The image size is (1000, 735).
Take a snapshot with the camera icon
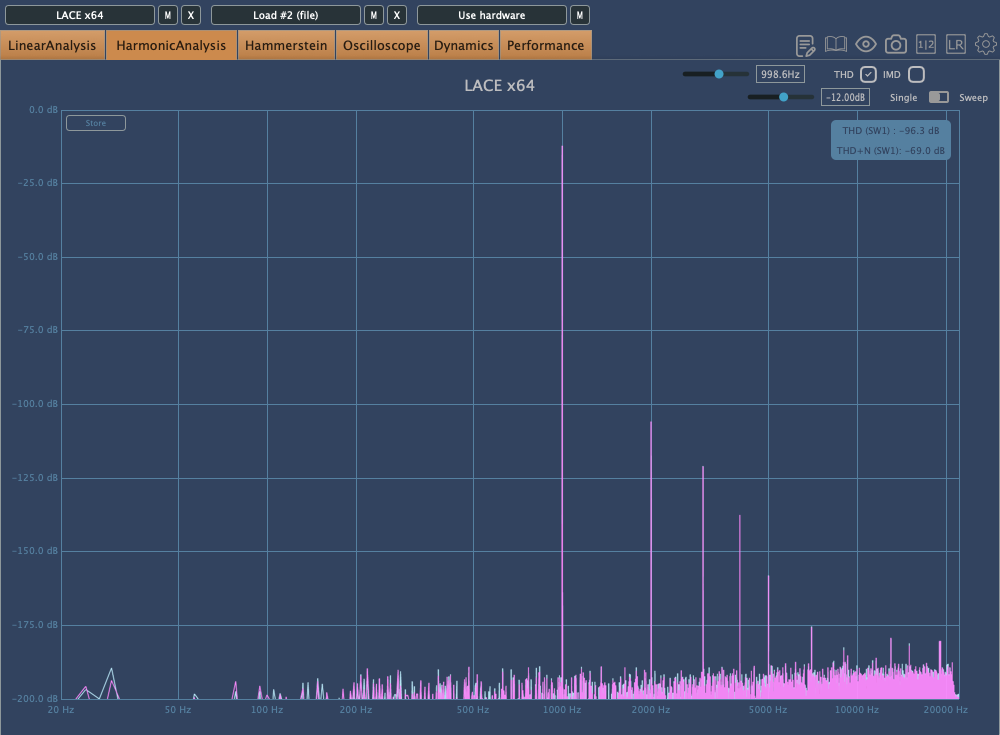pyautogui.click(x=896, y=45)
